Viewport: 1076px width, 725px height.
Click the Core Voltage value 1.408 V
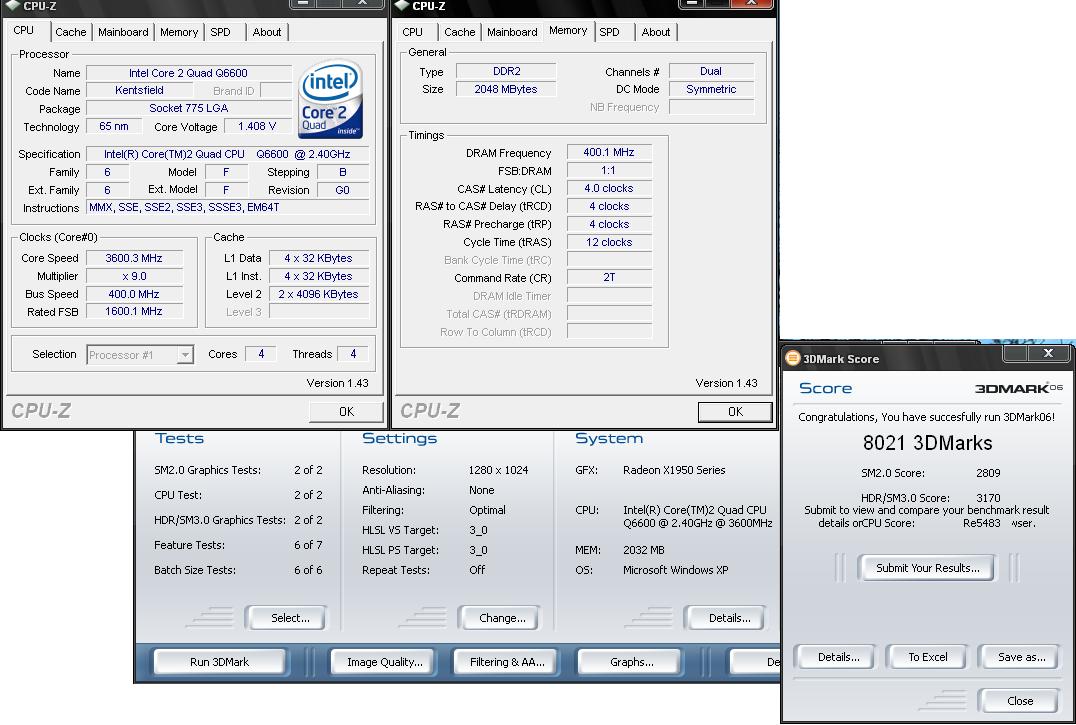(x=257, y=126)
